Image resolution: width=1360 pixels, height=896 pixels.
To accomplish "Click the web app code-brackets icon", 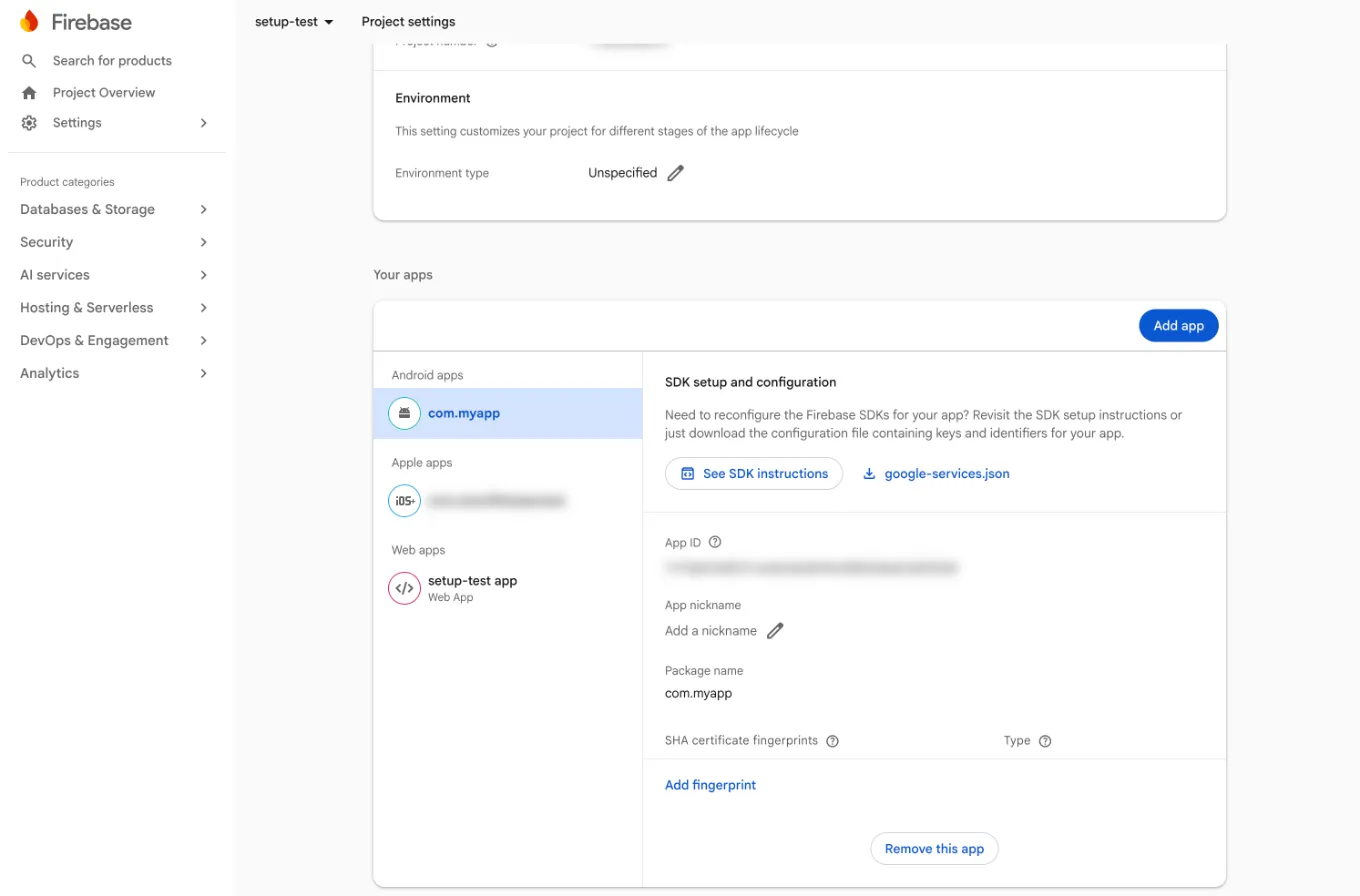I will point(404,588).
